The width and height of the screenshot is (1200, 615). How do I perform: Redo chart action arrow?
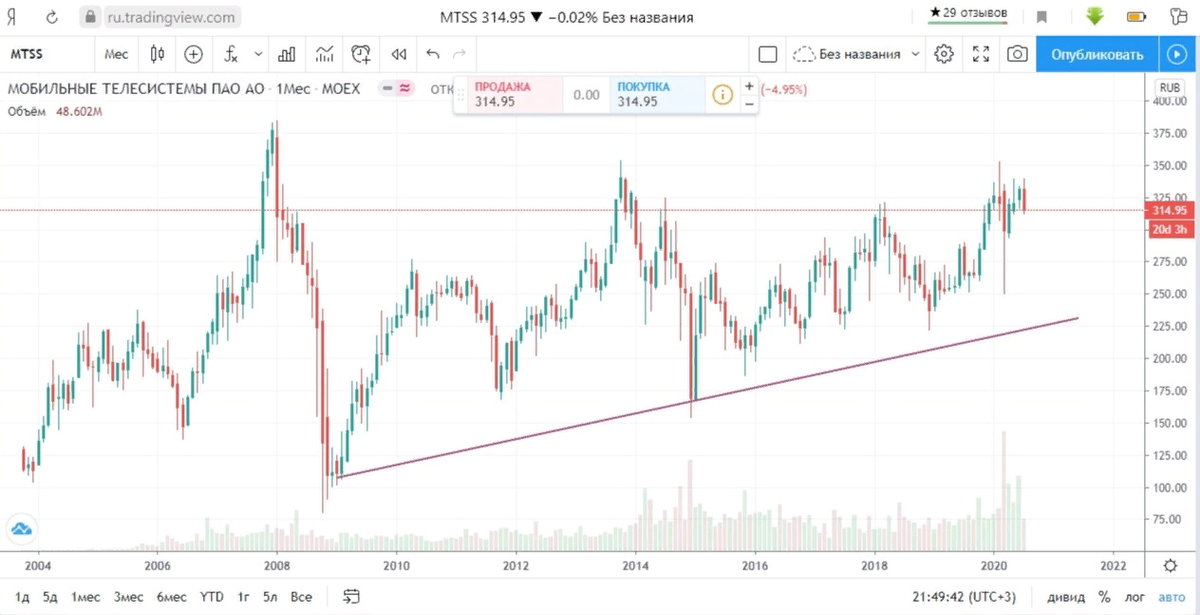[x=460, y=54]
